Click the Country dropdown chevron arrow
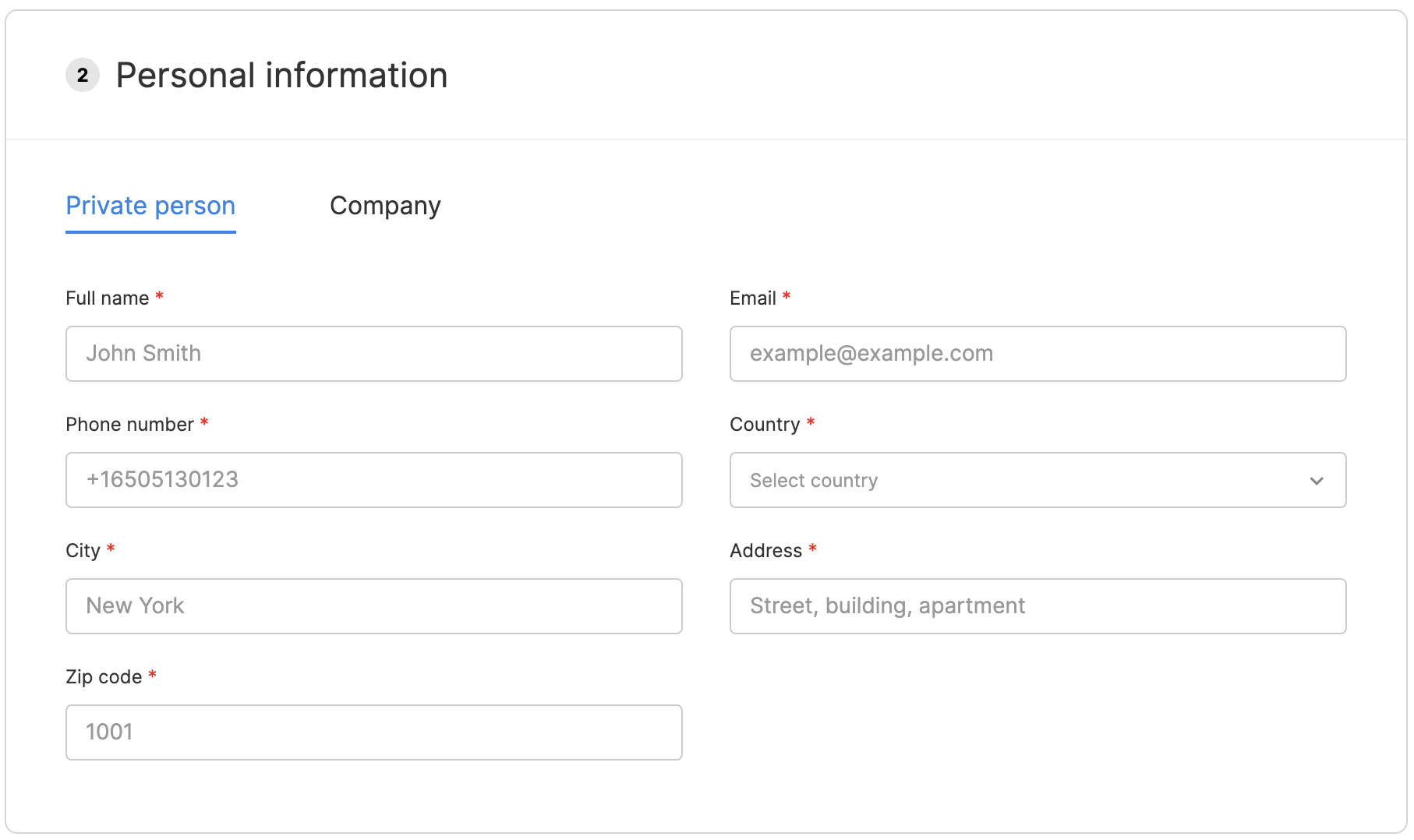 (x=1317, y=481)
